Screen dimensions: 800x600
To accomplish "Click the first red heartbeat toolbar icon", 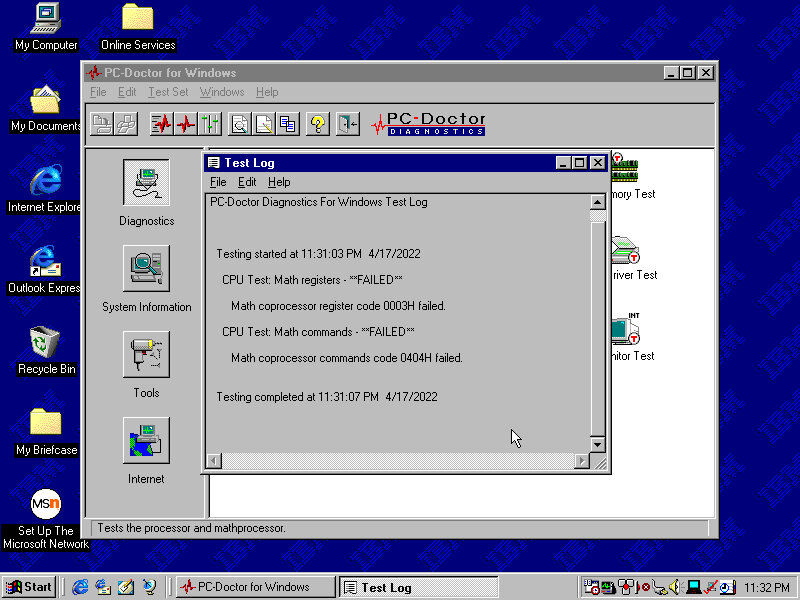I will pos(162,124).
